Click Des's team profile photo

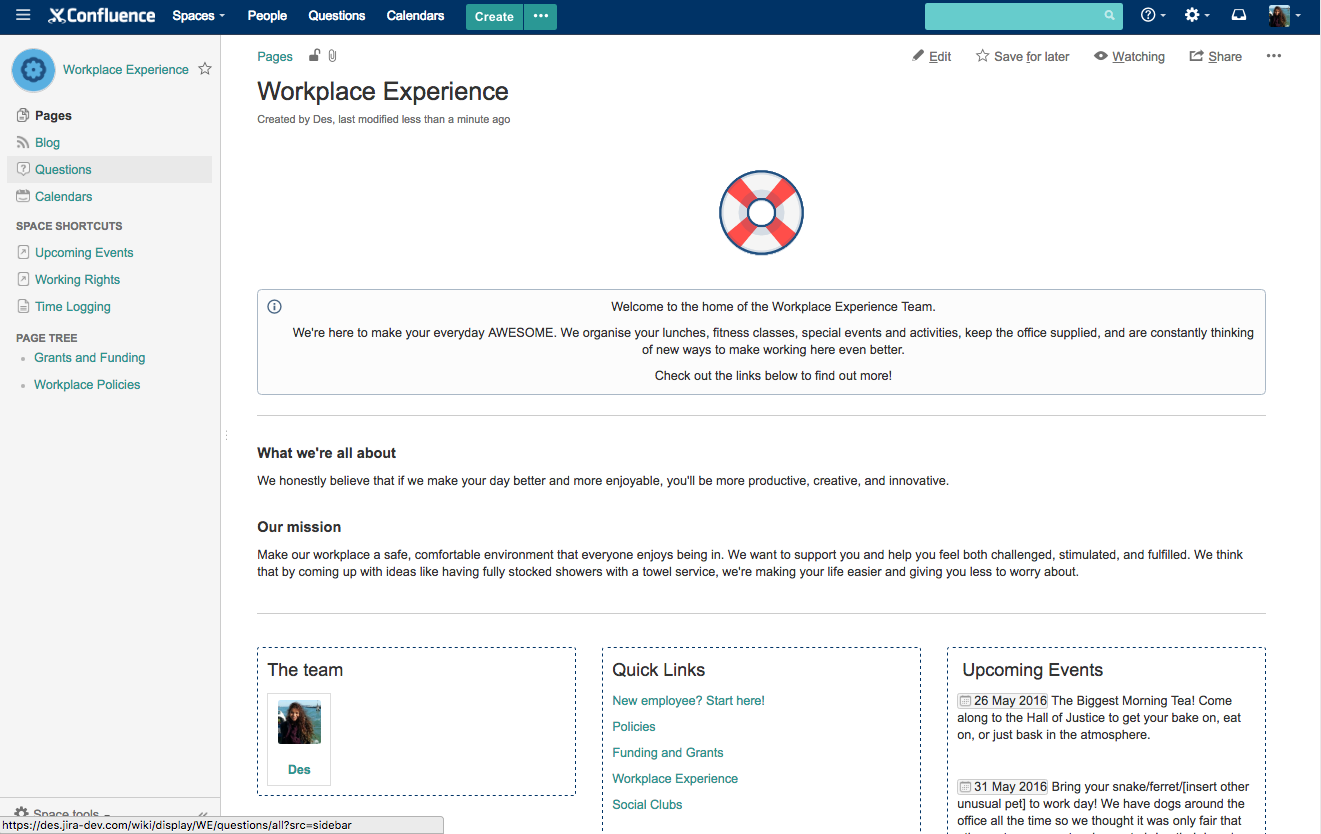click(x=299, y=722)
